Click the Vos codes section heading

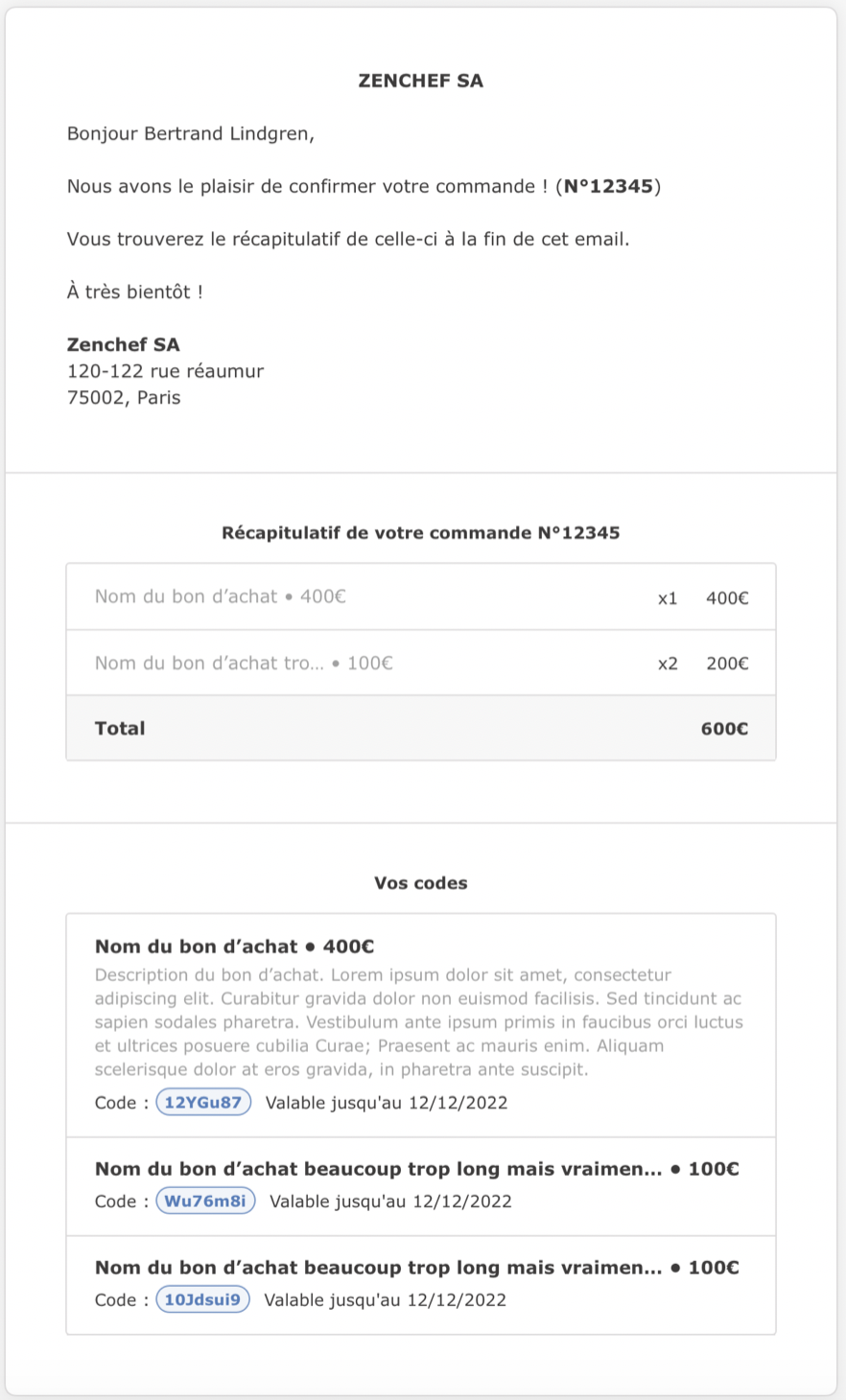tap(421, 883)
